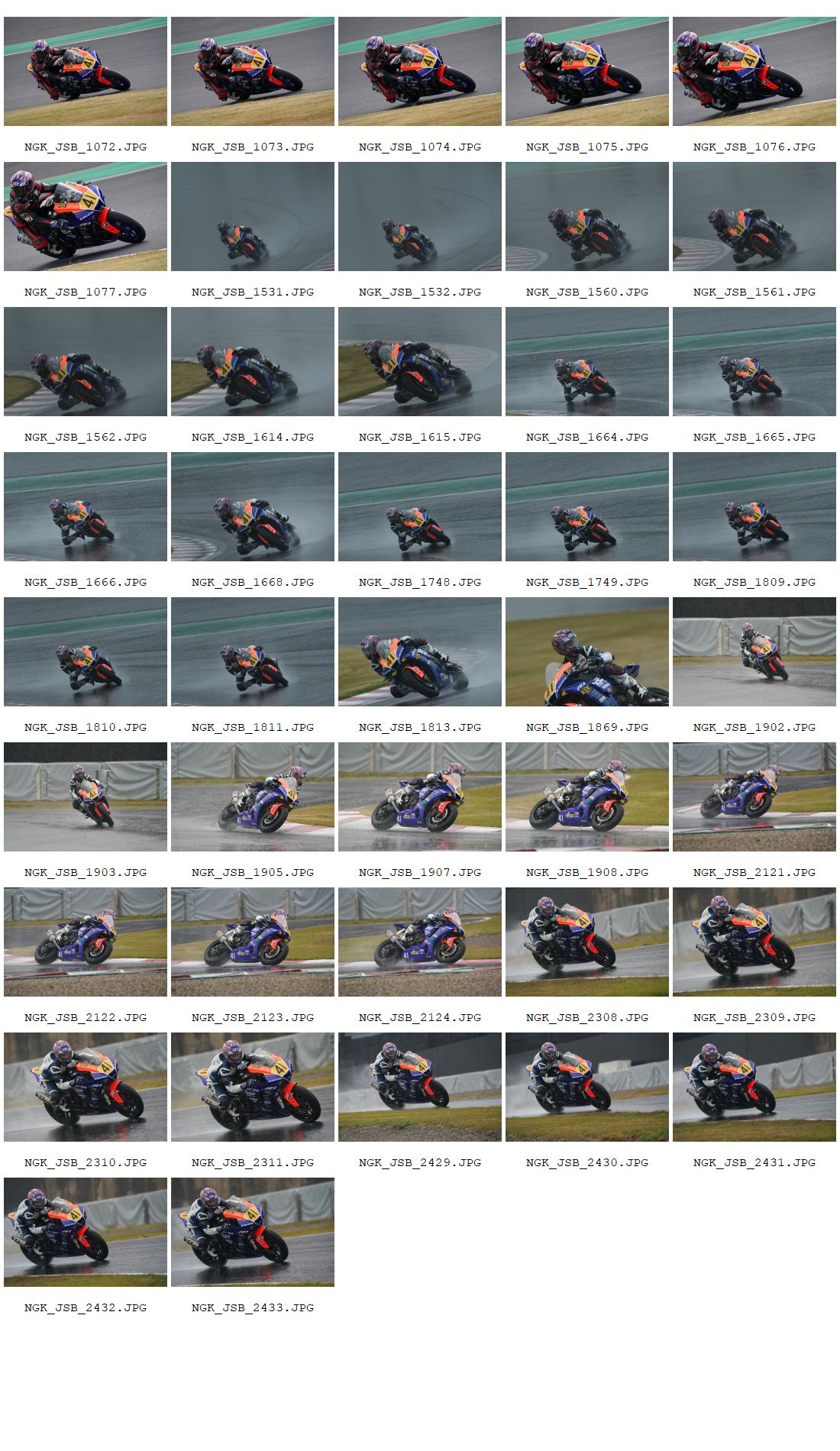Click the NGK_JSB_2308.JPG photo
Image resolution: width=840 pixels, height=1451 pixels.
[587, 942]
